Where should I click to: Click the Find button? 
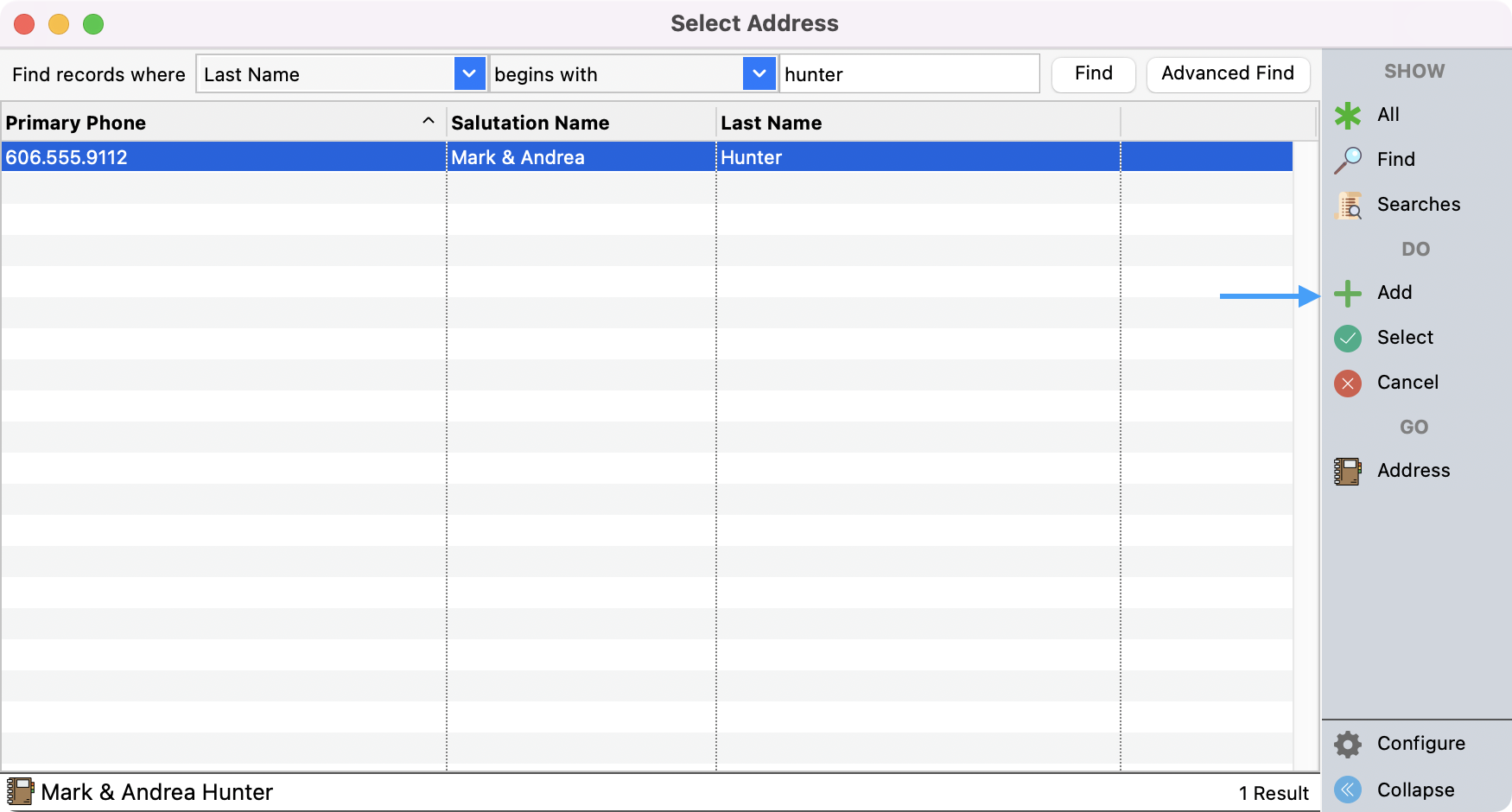(x=1093, y=73)
